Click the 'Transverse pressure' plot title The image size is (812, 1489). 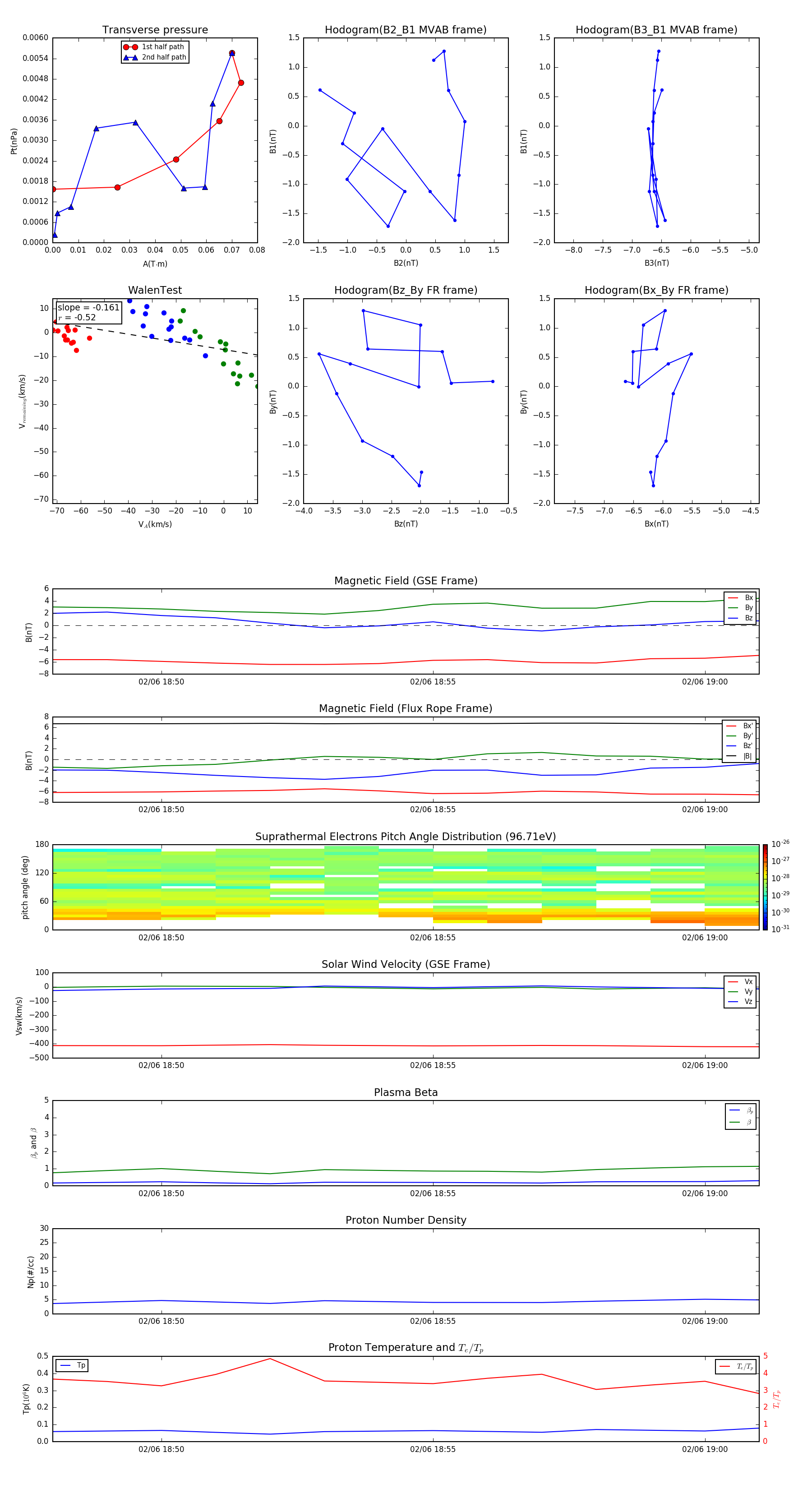(x=155, y=30)
